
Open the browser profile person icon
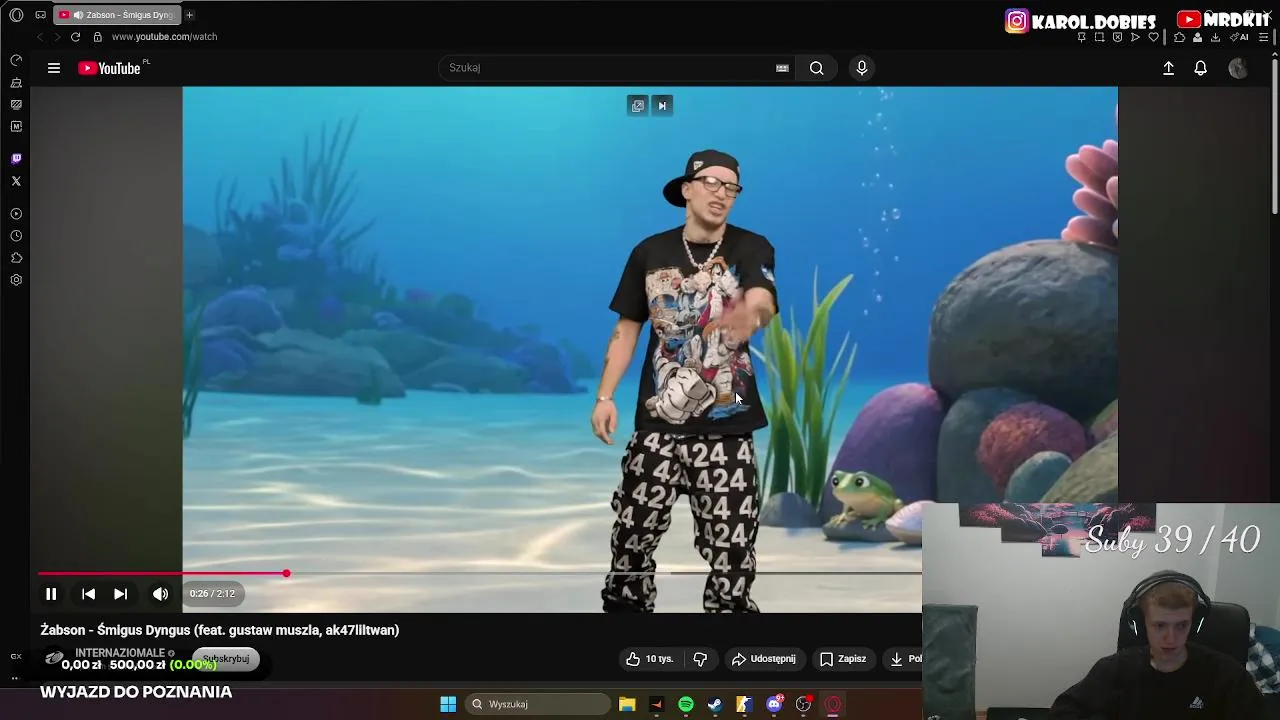(x=1197, y=37)
